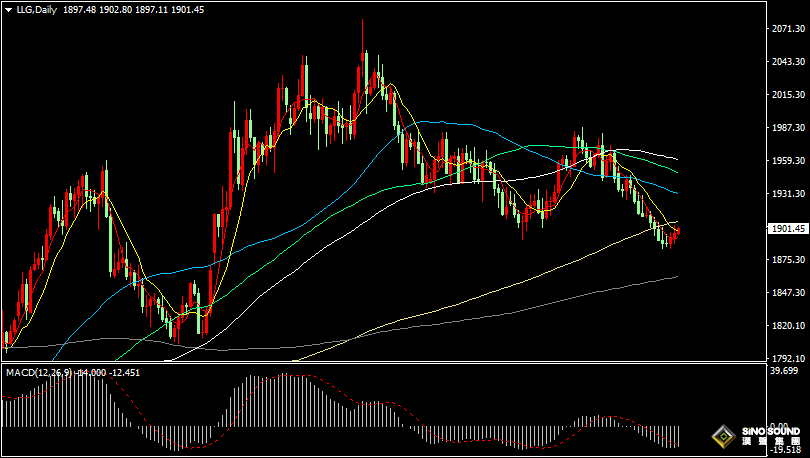Click the SINO SOUND watermark text
The width and height of the screenshot is (810, 458).
[771, 431]
